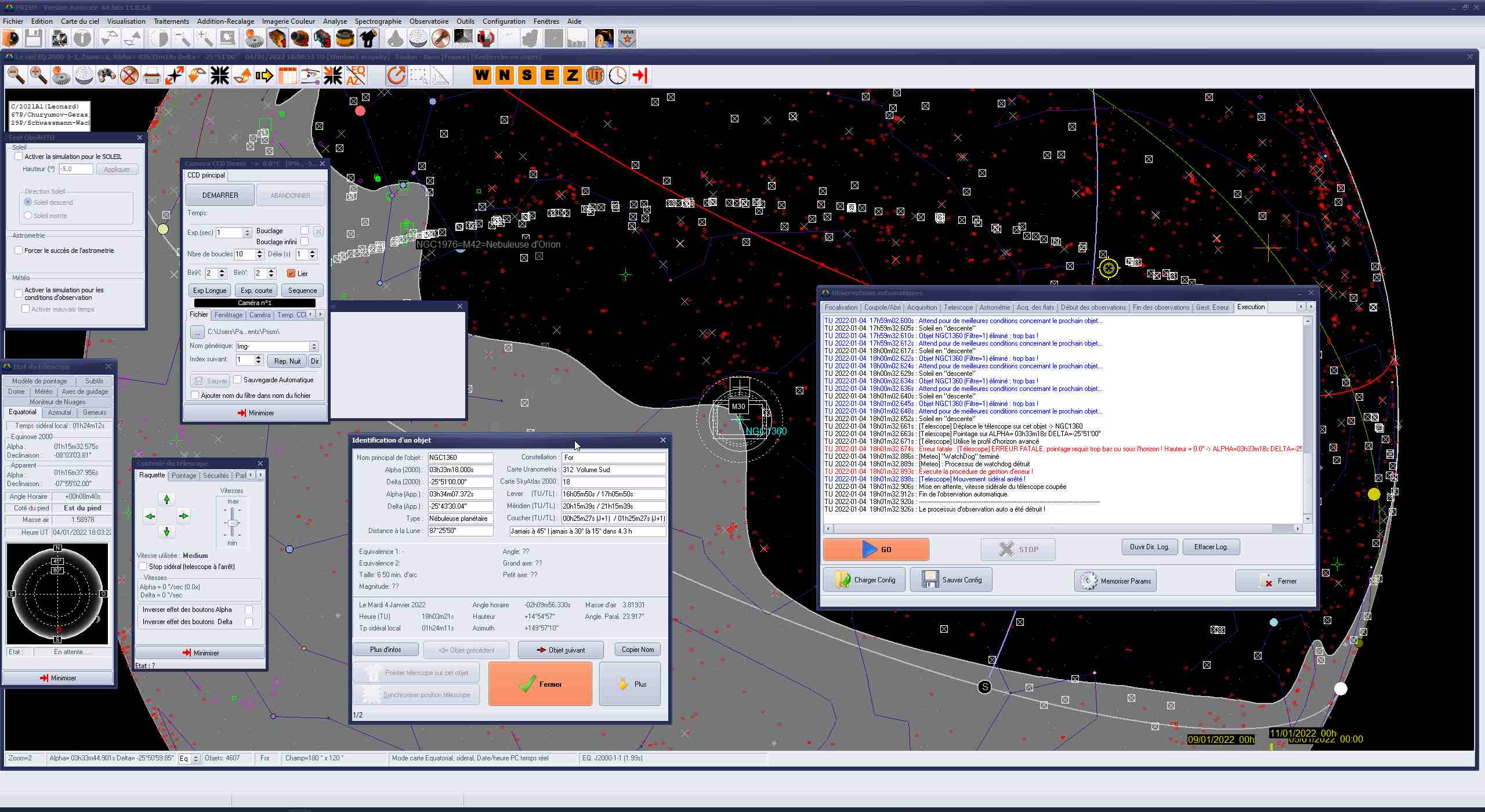Click the floppy disk save icon
The image size is (1485, 812).
[x=33, y=38]
